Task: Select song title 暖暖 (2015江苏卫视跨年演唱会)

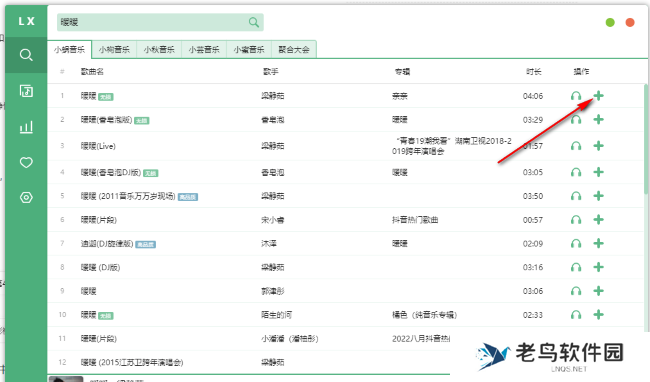Action: [132, 363]
